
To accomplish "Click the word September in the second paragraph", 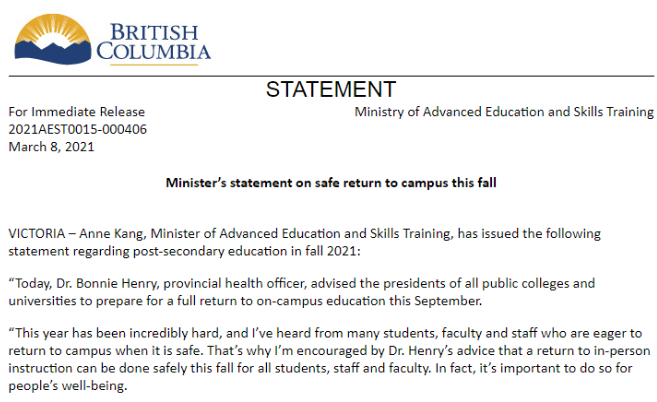I will tap(449, 300).
